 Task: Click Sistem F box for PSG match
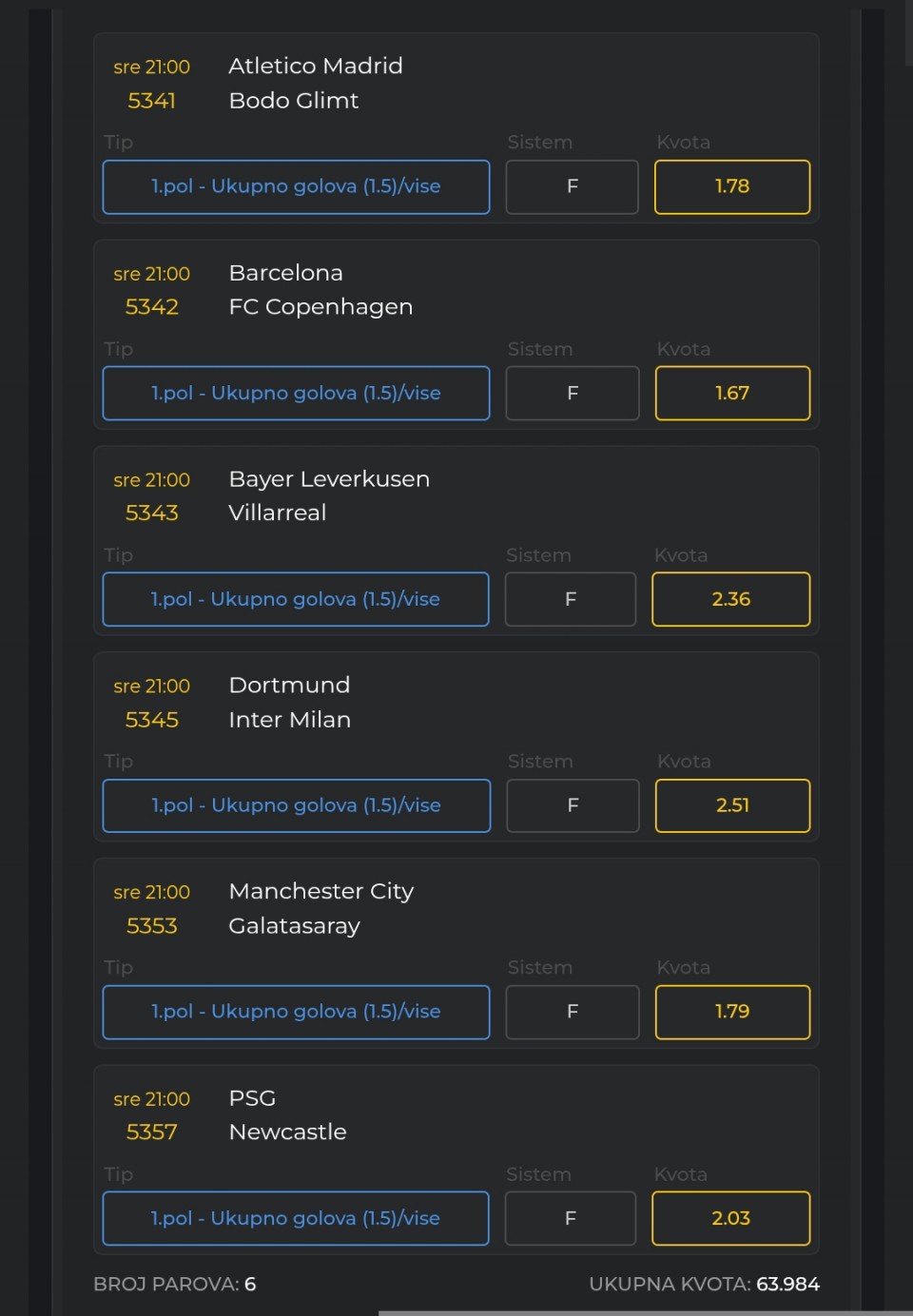(570, 1218)
